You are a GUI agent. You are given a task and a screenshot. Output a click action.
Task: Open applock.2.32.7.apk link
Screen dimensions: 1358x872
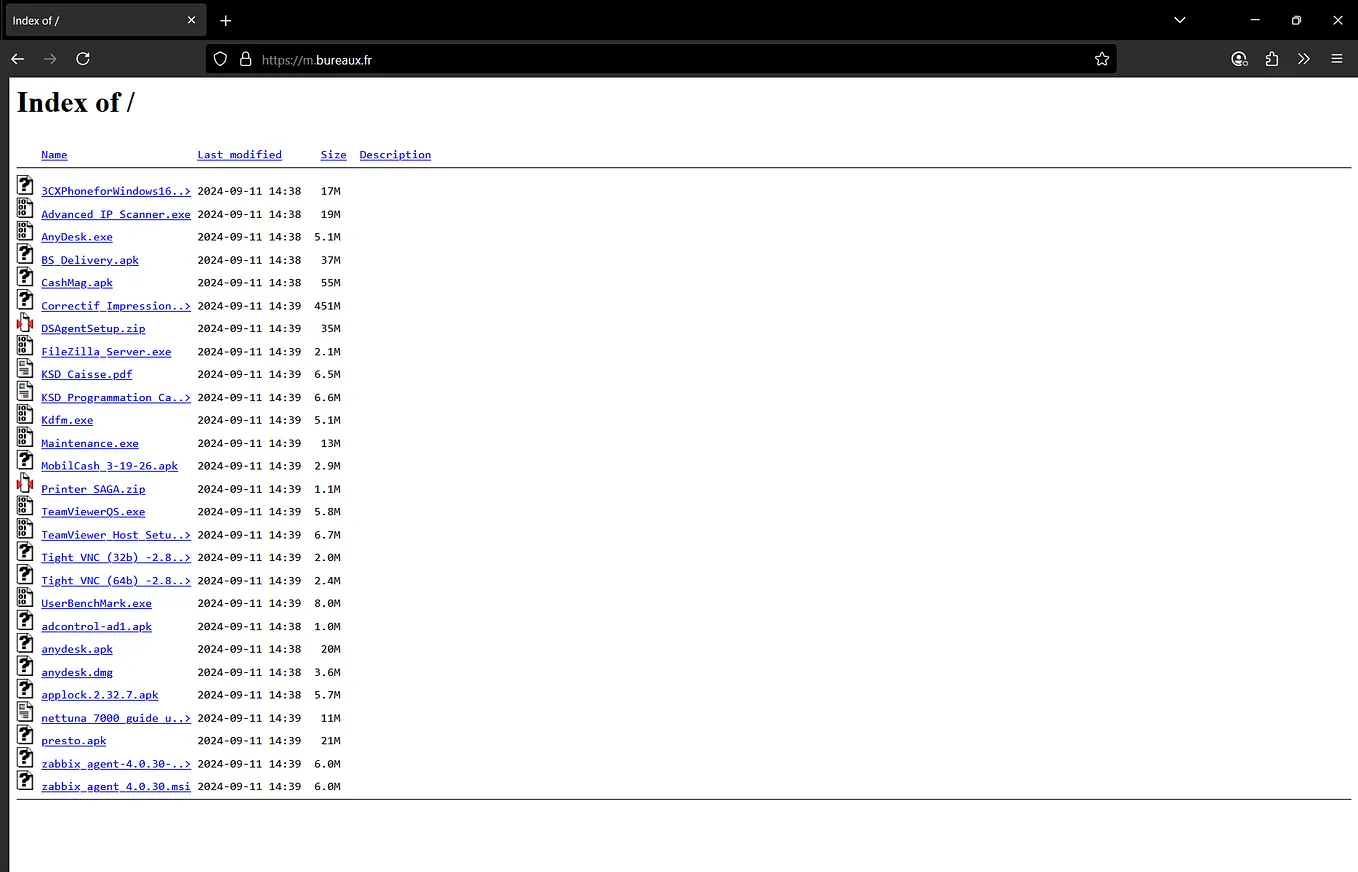point(100,695)
